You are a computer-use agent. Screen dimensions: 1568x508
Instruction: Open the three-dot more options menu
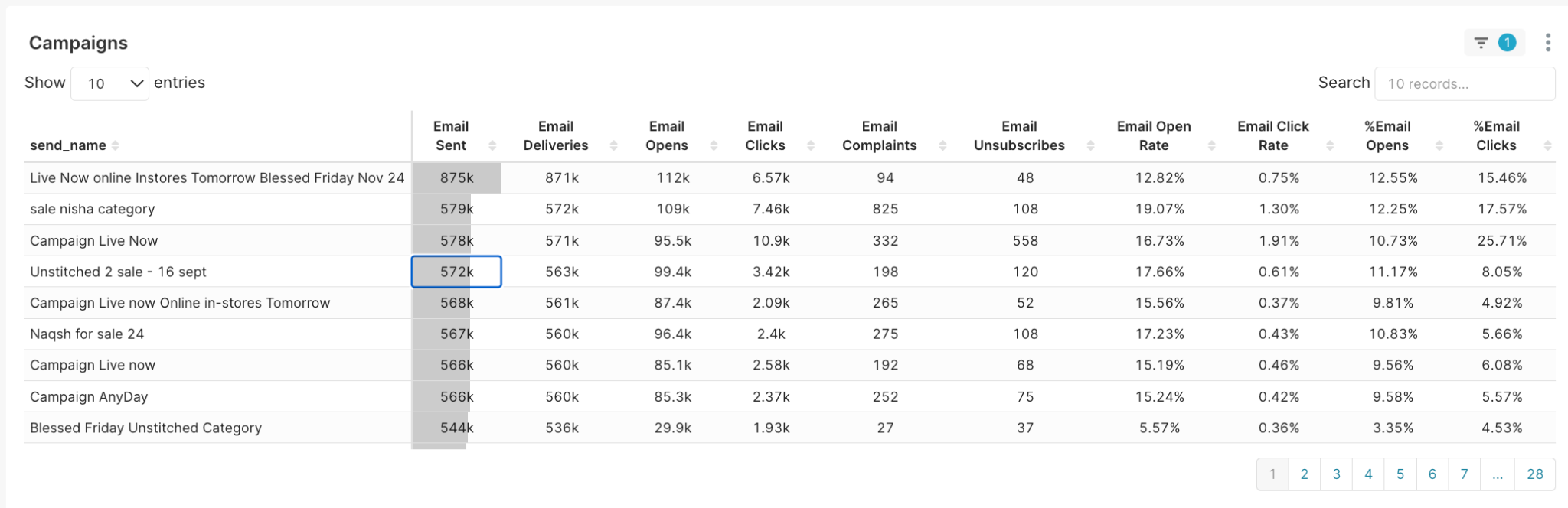(x=1547, y=43)
